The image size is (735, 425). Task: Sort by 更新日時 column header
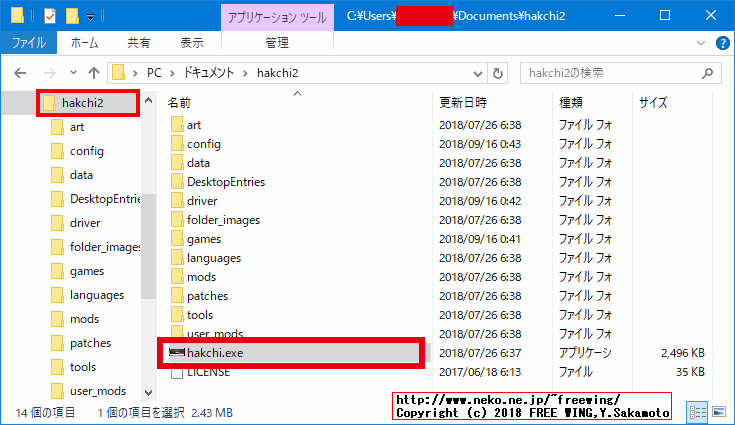coord(463,102)
